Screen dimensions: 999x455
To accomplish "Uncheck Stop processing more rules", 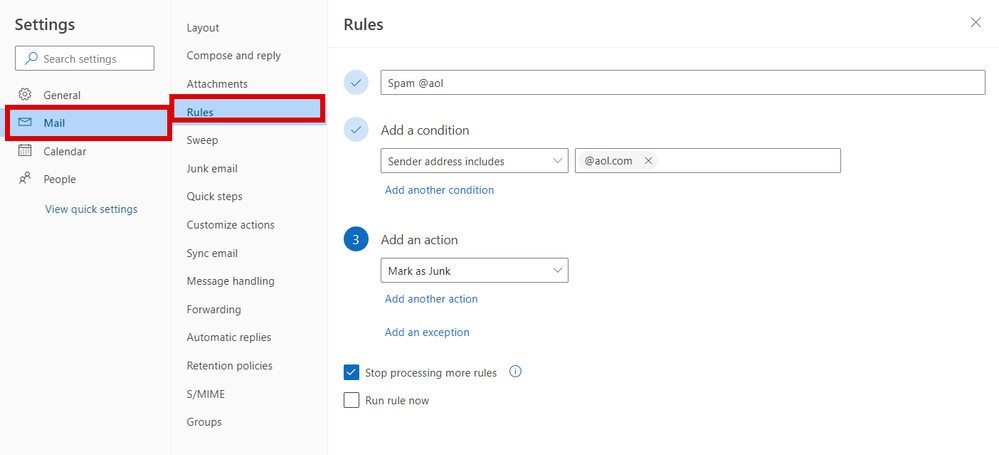I will pyautogui.click(x=351, y=373).
